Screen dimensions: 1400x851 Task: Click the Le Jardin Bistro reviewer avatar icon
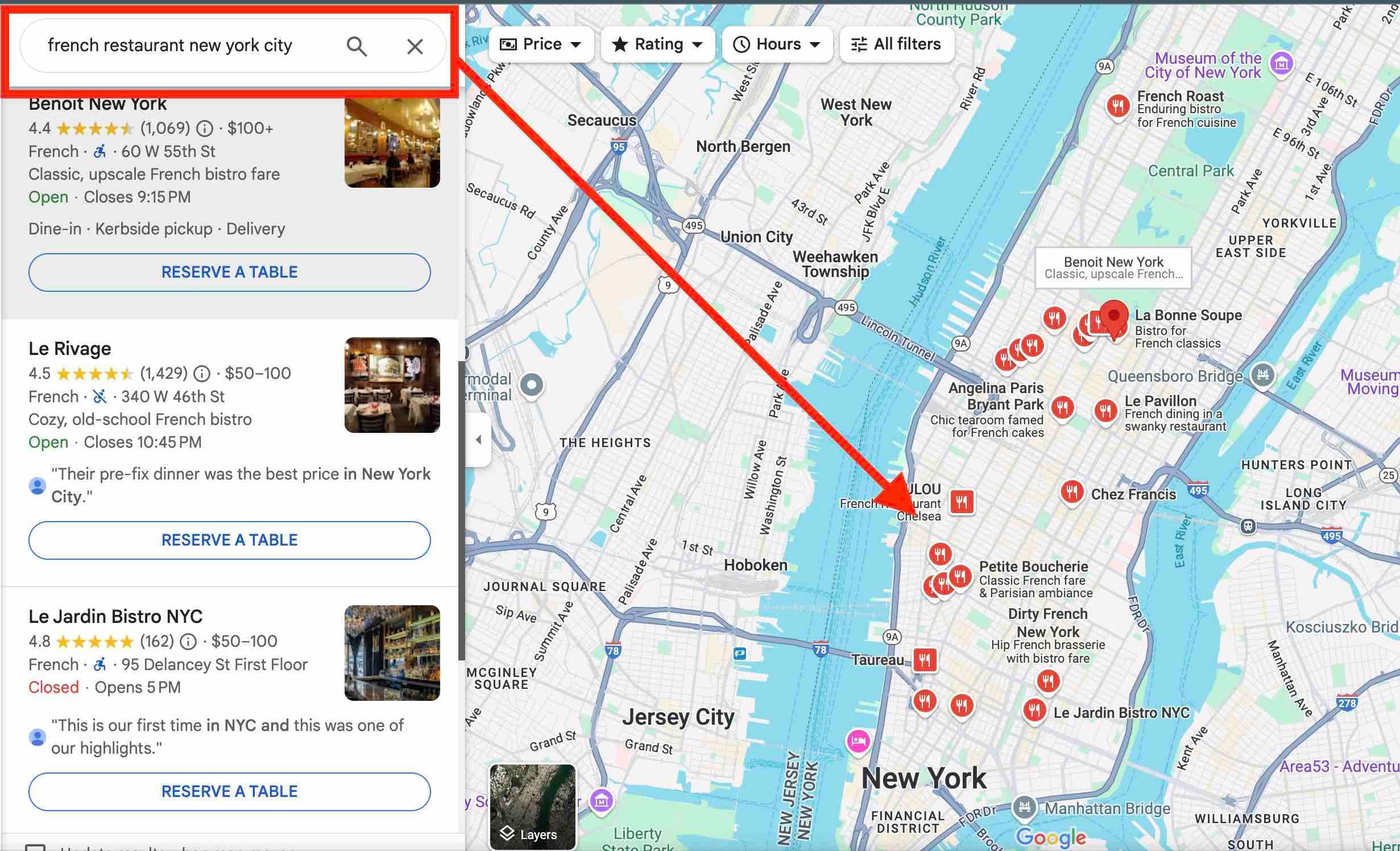(x=38, y=737)
